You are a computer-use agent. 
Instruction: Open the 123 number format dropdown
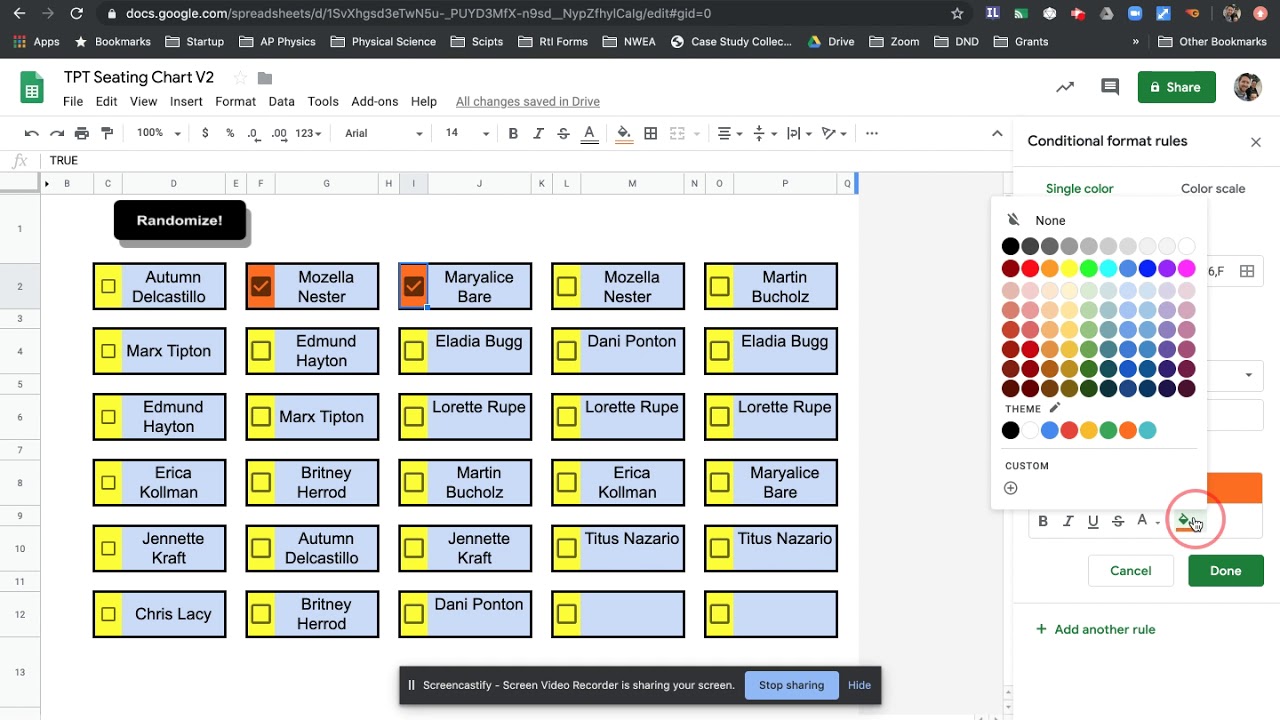pyautogui.click(x=309, y=133)
